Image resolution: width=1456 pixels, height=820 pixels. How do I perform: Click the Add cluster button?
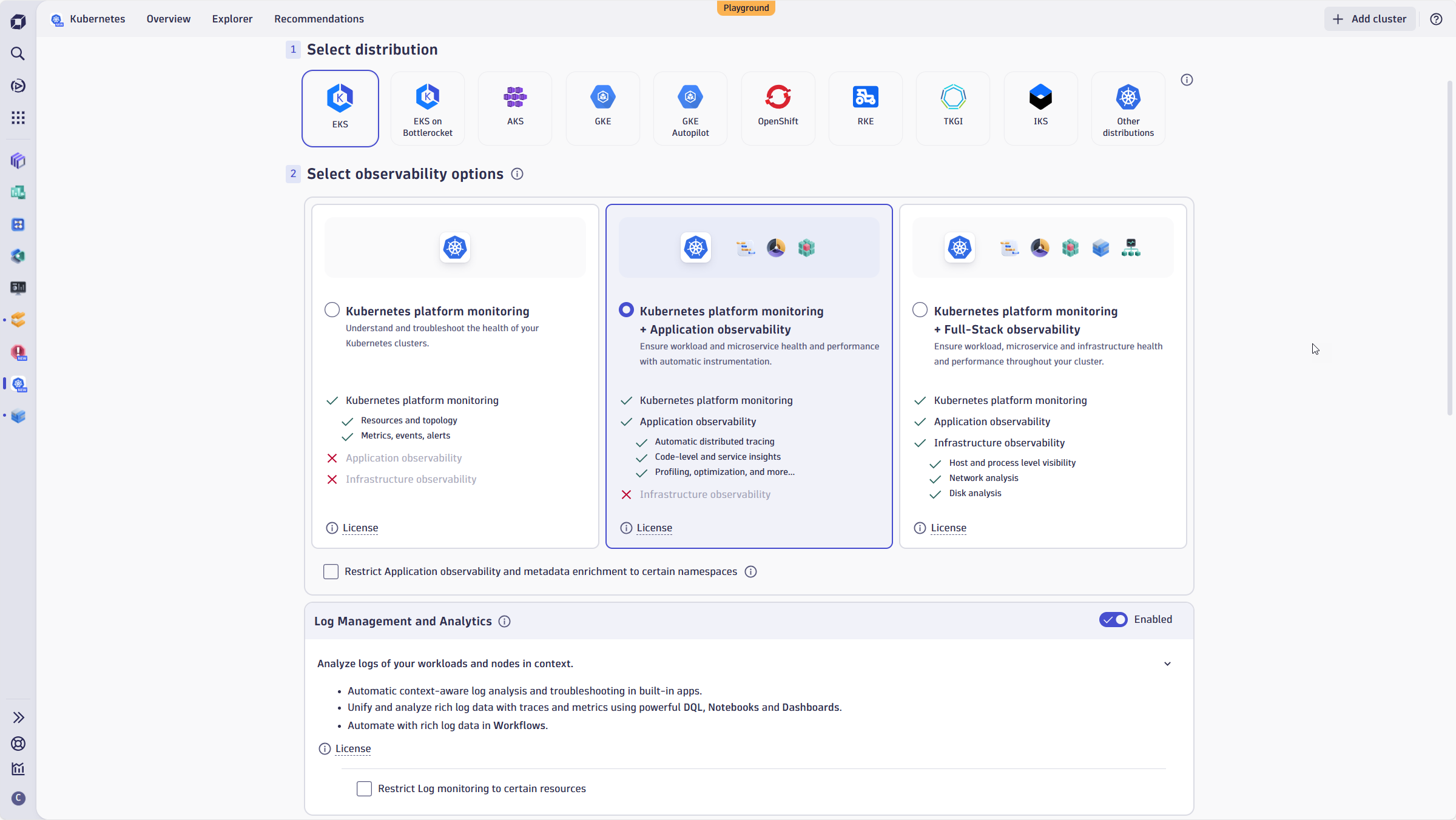coord(1370,19)
